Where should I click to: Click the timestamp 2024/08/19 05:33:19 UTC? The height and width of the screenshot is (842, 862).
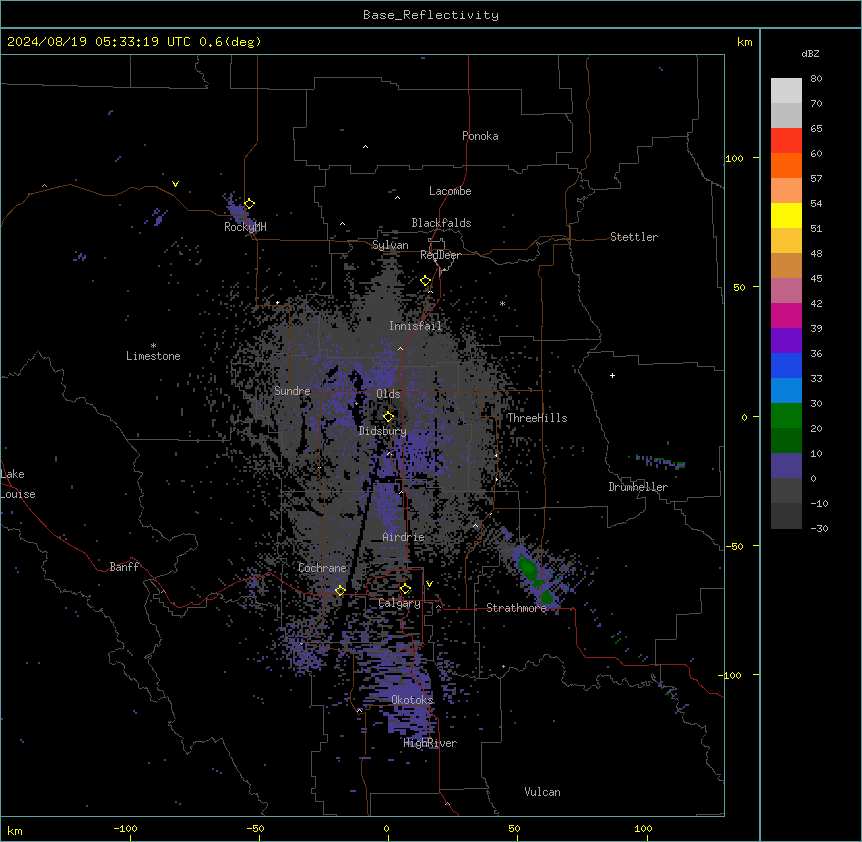pos(98,42)
